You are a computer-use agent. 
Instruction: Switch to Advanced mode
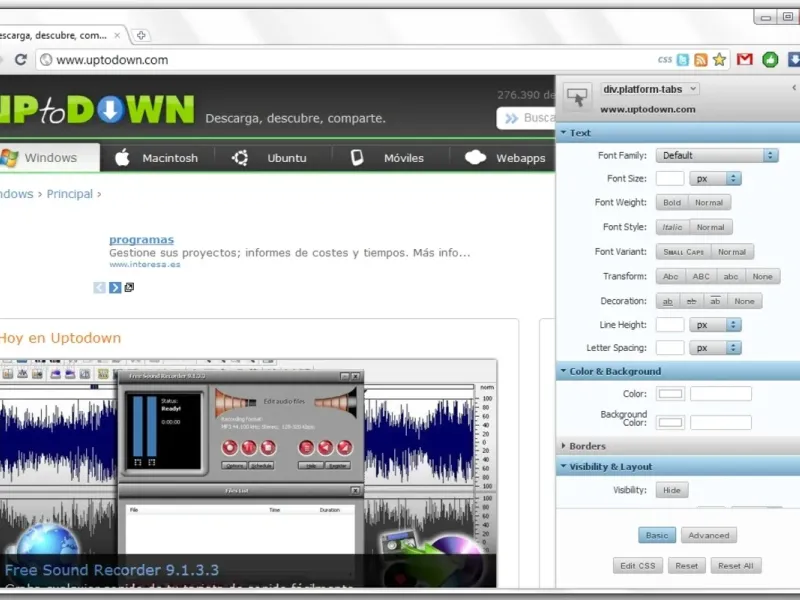click(x=709, y=535)
